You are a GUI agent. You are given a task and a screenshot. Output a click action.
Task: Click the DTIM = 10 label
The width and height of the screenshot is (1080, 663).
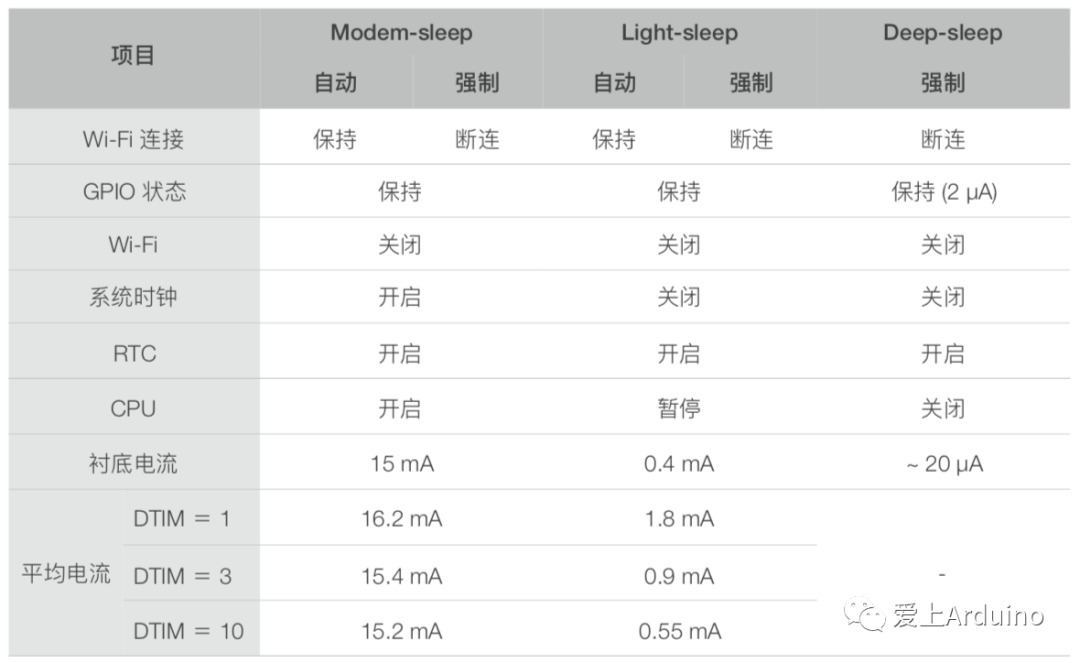pos(189,631)
